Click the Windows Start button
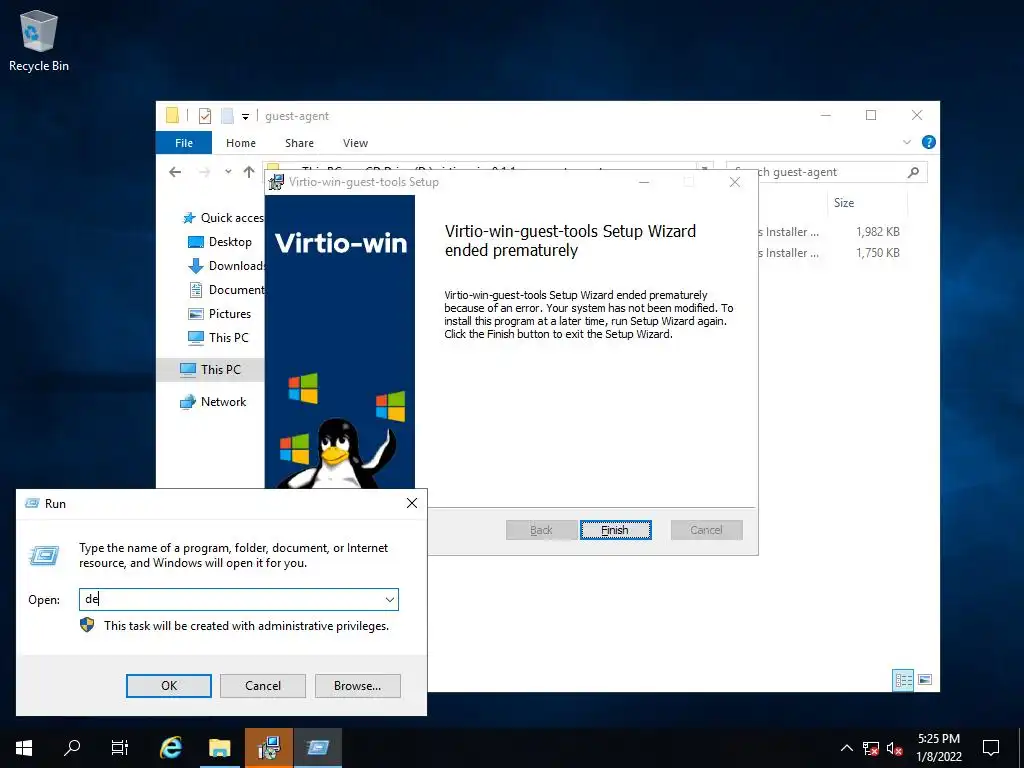This screenshot has height=768, width=1024. pyautogui.click(x=24, y=747)
